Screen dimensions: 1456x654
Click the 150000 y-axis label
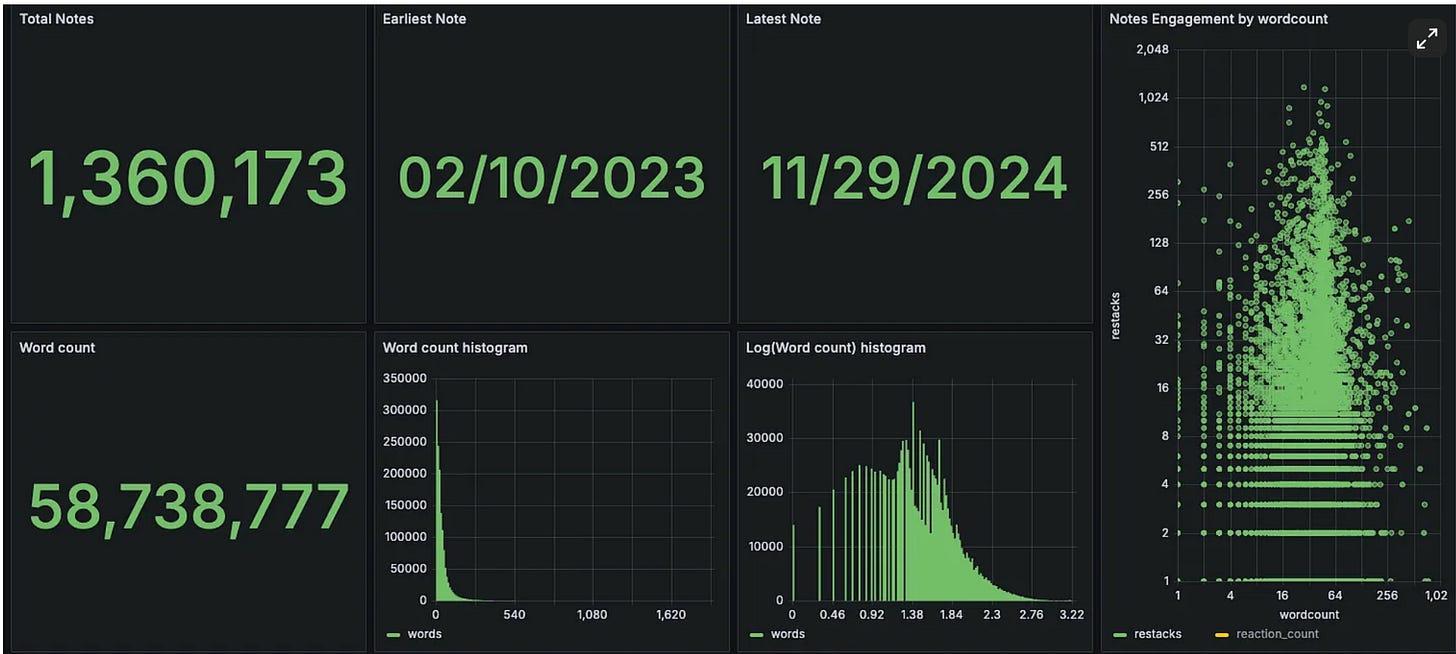[x=406, y=505]
